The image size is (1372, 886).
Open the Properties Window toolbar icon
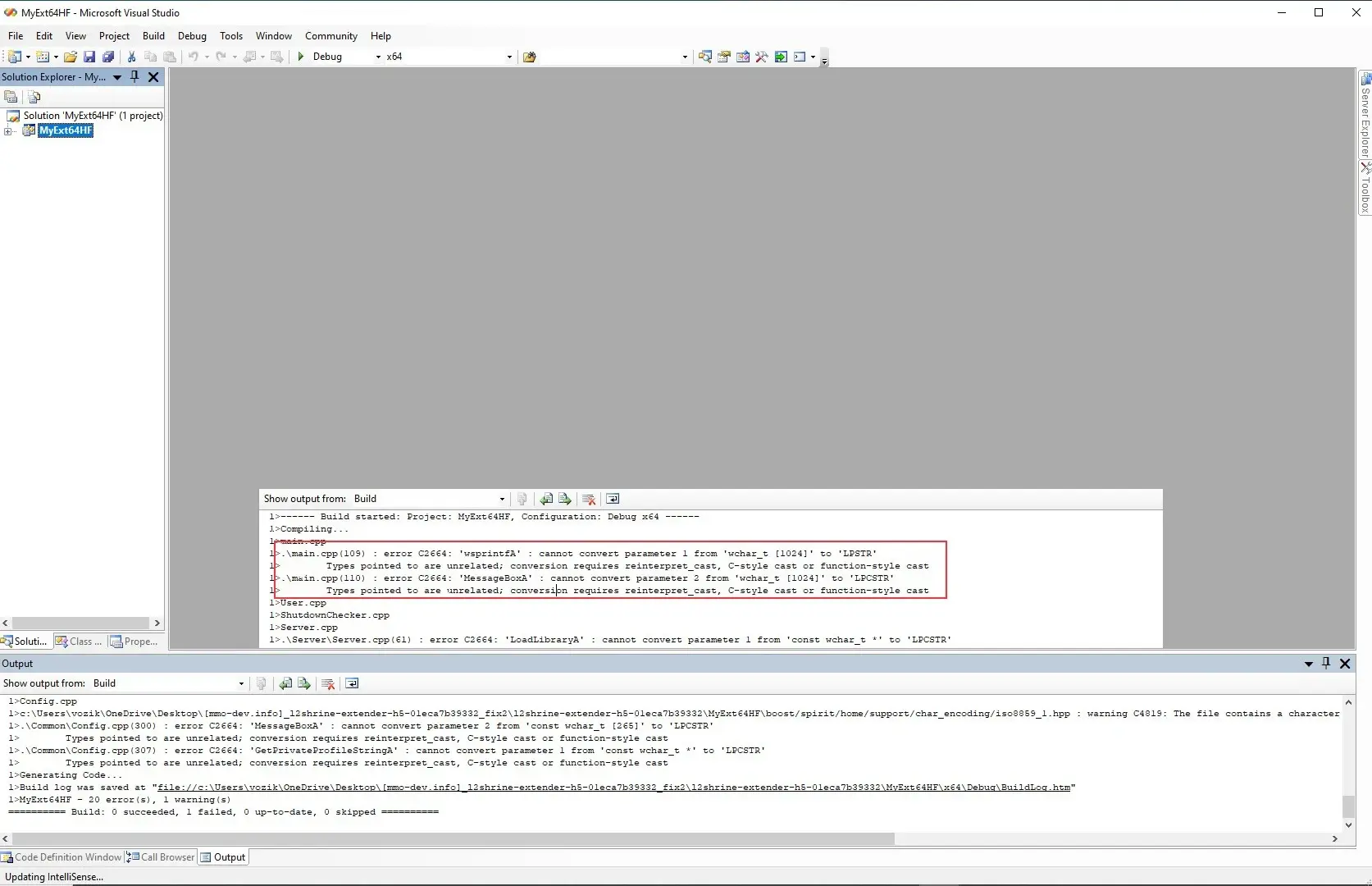pyautogui.click(x=724, y=57)
